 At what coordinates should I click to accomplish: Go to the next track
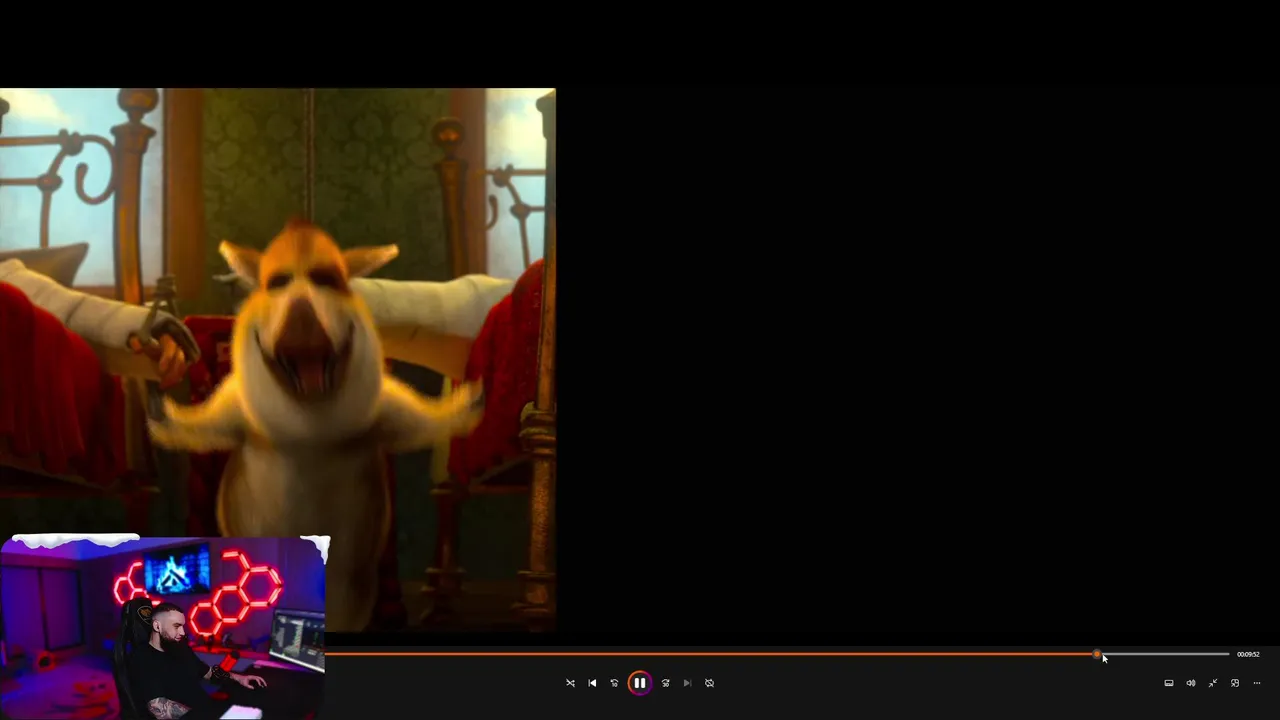[687, 683]
